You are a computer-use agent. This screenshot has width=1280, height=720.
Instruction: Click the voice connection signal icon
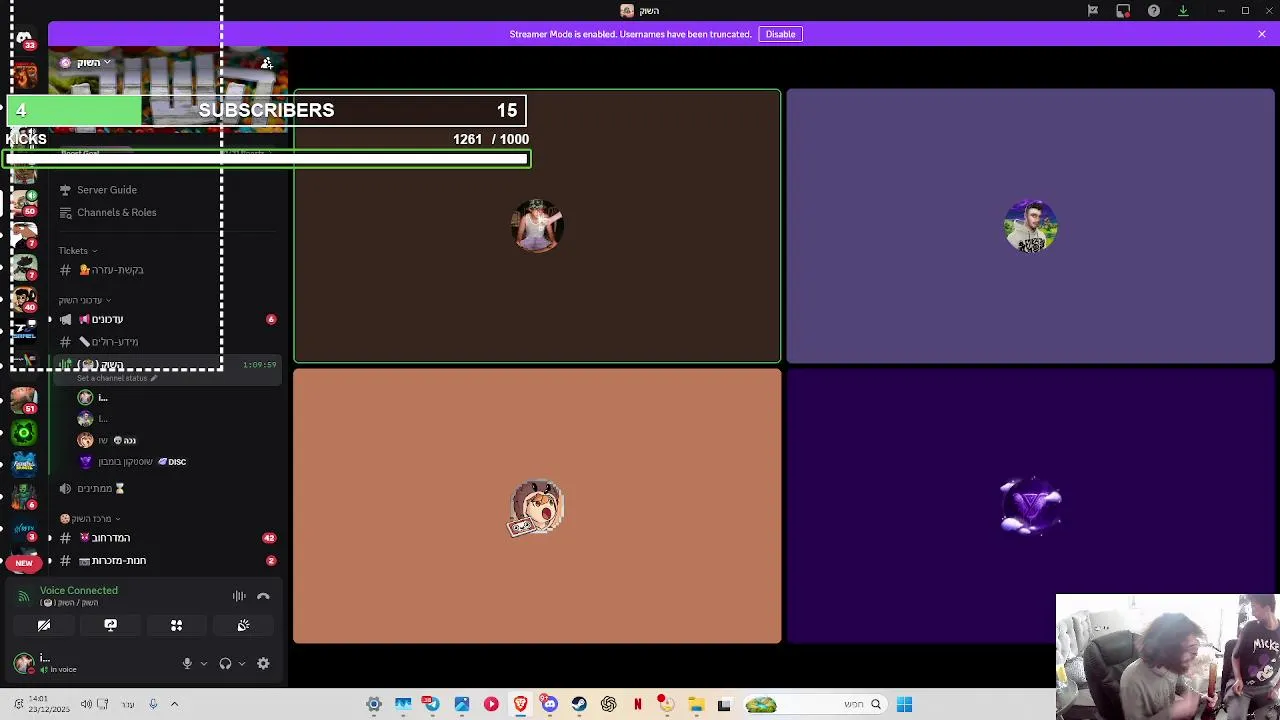tap(24, 596)
